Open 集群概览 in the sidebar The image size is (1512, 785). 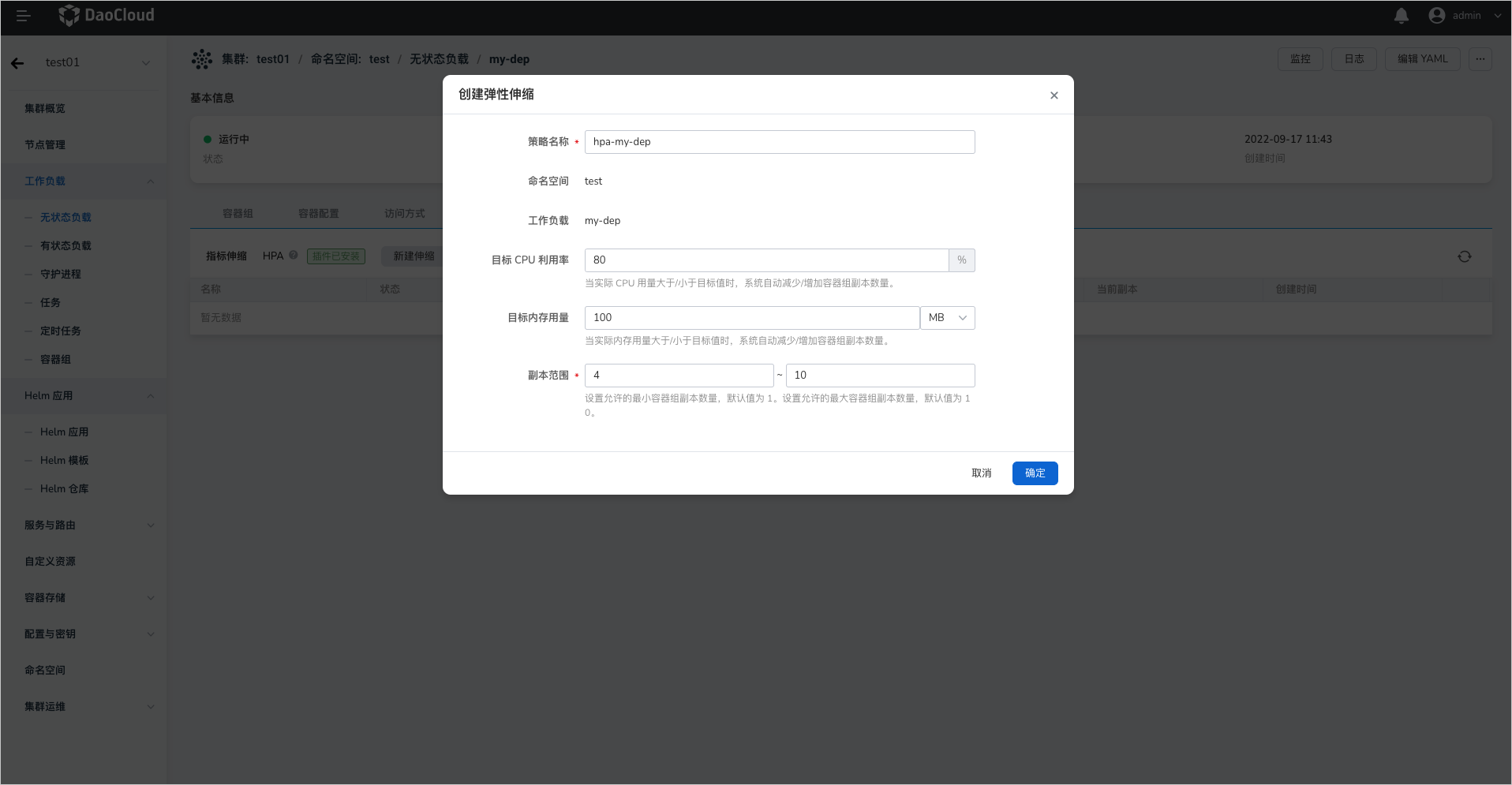pos(45,109)
